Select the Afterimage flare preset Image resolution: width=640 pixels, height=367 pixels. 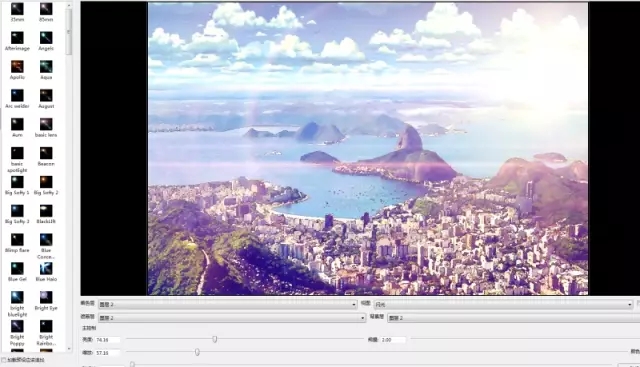[x=17, y=41]
